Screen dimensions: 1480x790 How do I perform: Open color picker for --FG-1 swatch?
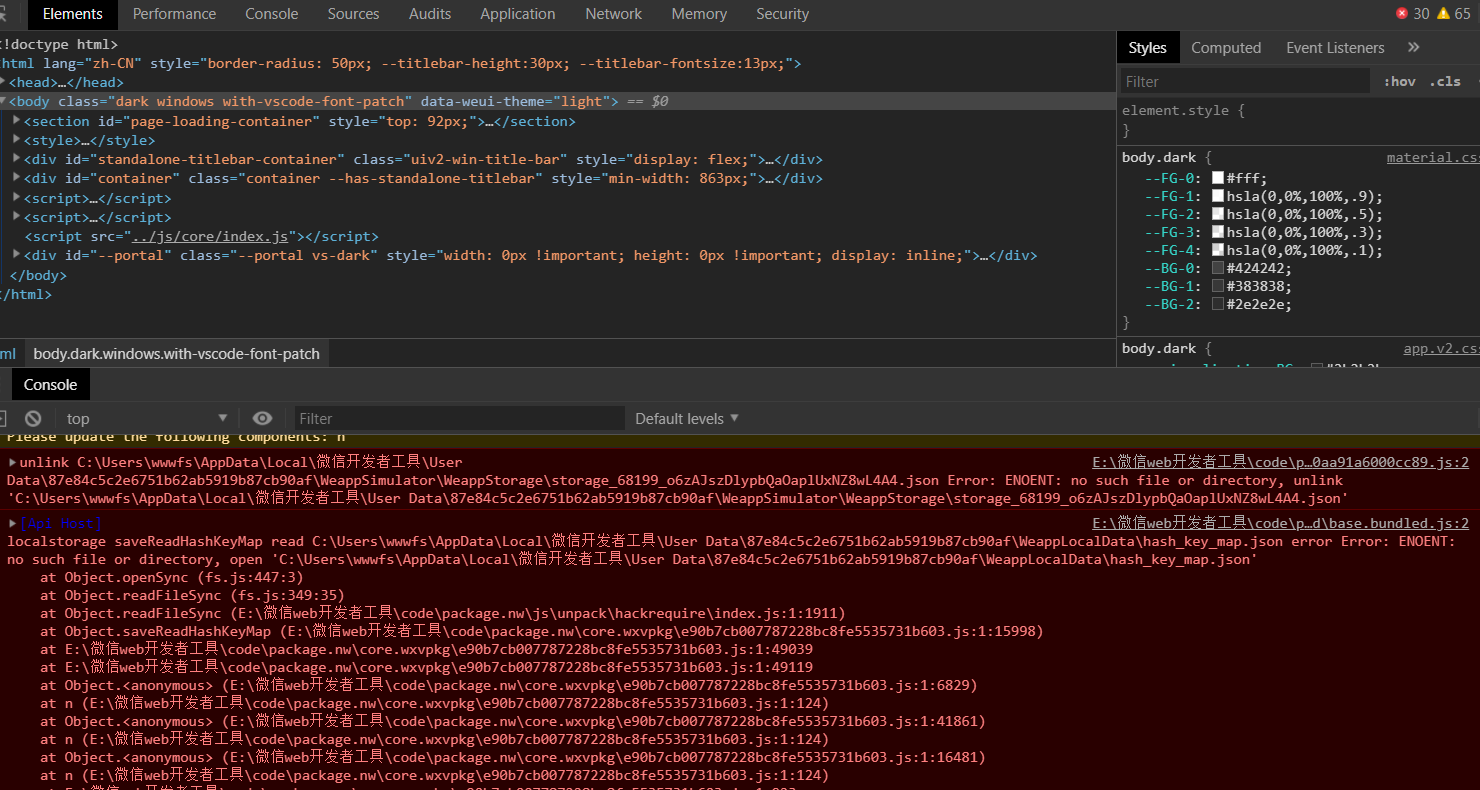[1218, 196]
